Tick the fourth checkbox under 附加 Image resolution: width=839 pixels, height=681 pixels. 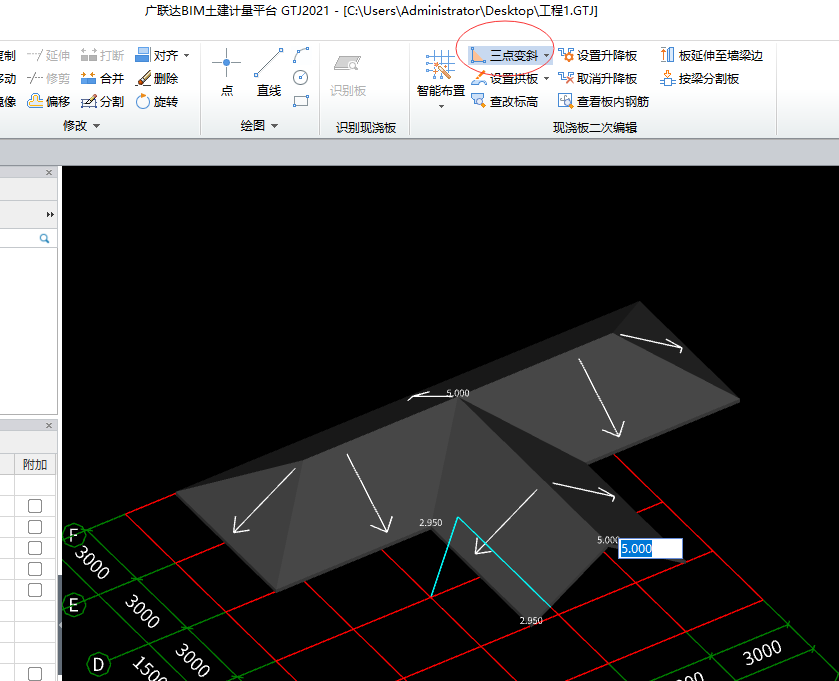pos(35,569)
